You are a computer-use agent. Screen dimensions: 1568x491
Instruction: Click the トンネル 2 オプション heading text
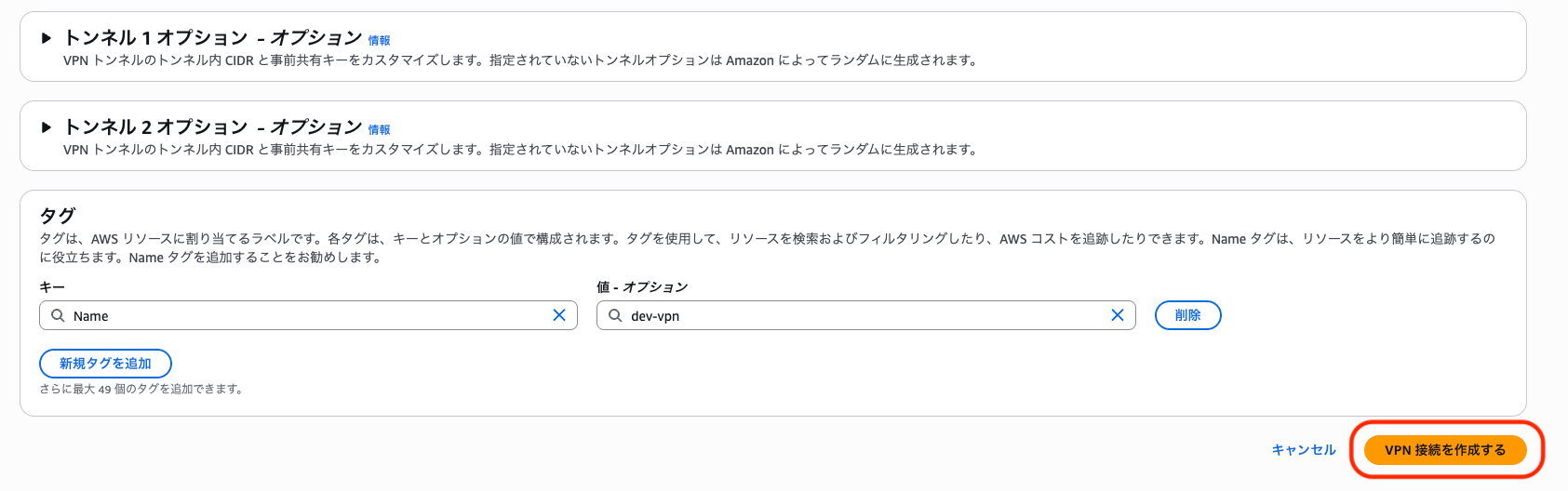pyautogui.click(x=212, y=126)
